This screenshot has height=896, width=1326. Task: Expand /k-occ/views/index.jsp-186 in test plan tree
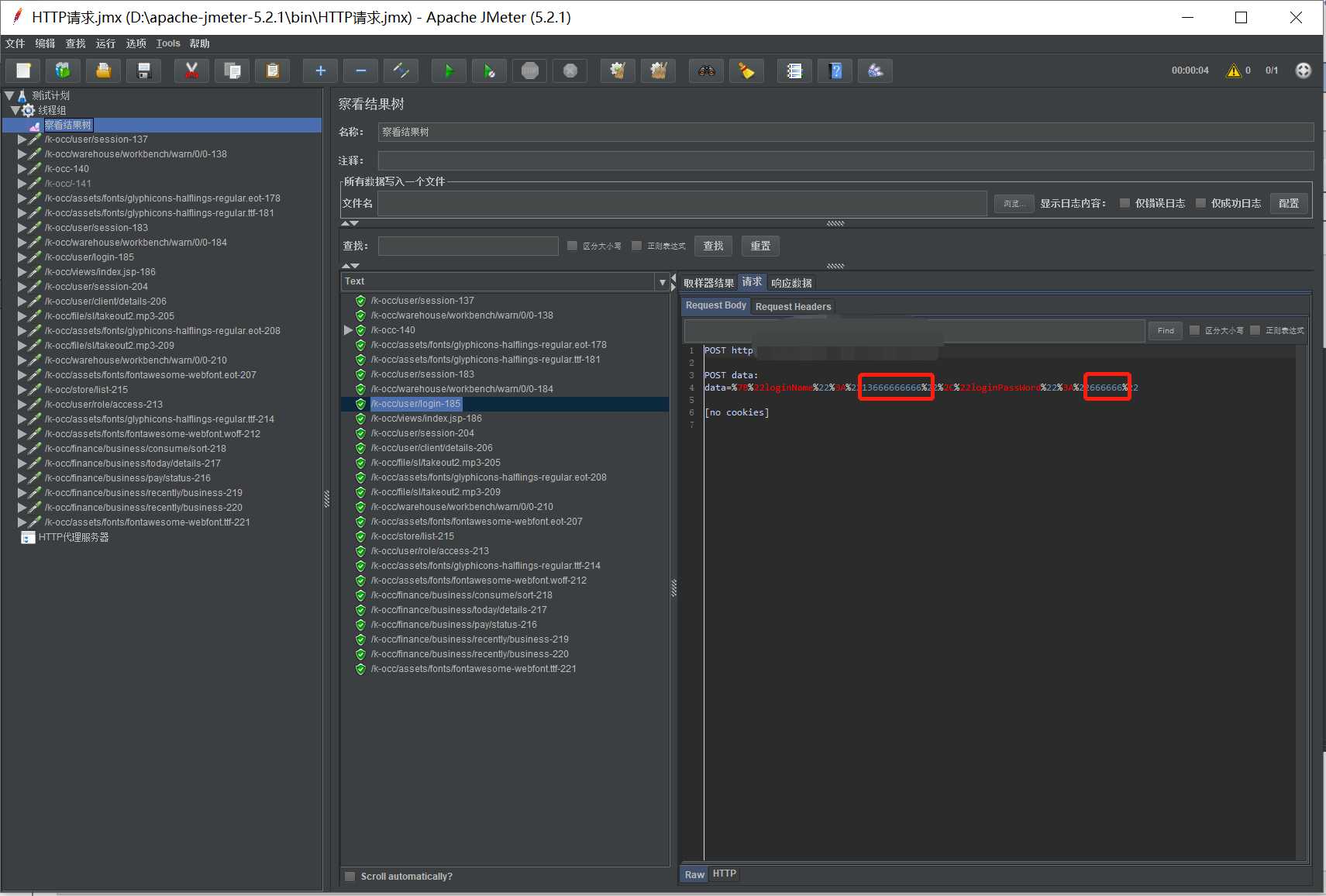click(x=22, y=272)
